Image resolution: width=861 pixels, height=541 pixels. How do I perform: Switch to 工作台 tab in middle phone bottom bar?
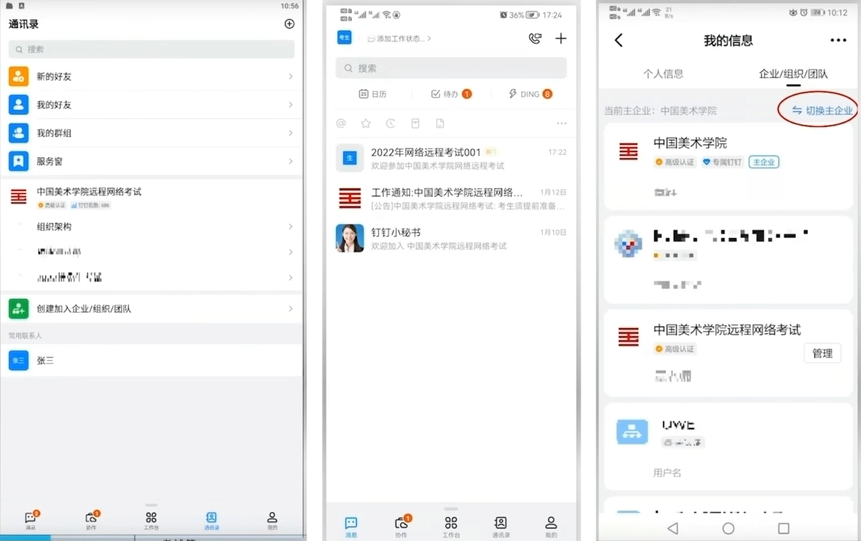click(451, 526)
